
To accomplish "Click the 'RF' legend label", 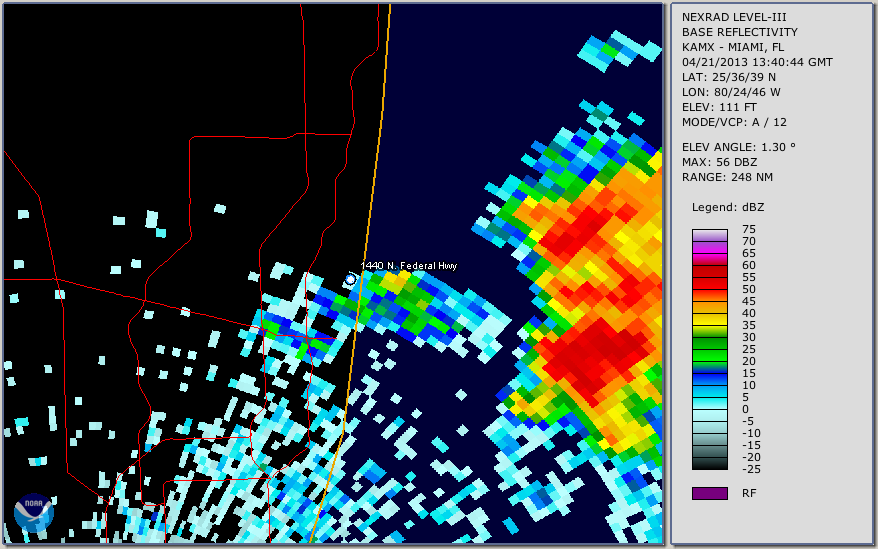I will point(749,493).
